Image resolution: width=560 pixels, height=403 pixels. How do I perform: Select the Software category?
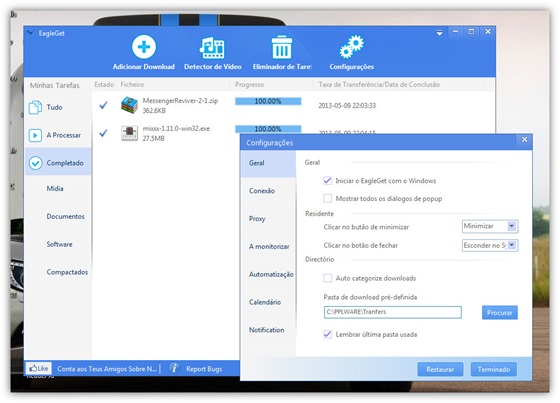59,244
